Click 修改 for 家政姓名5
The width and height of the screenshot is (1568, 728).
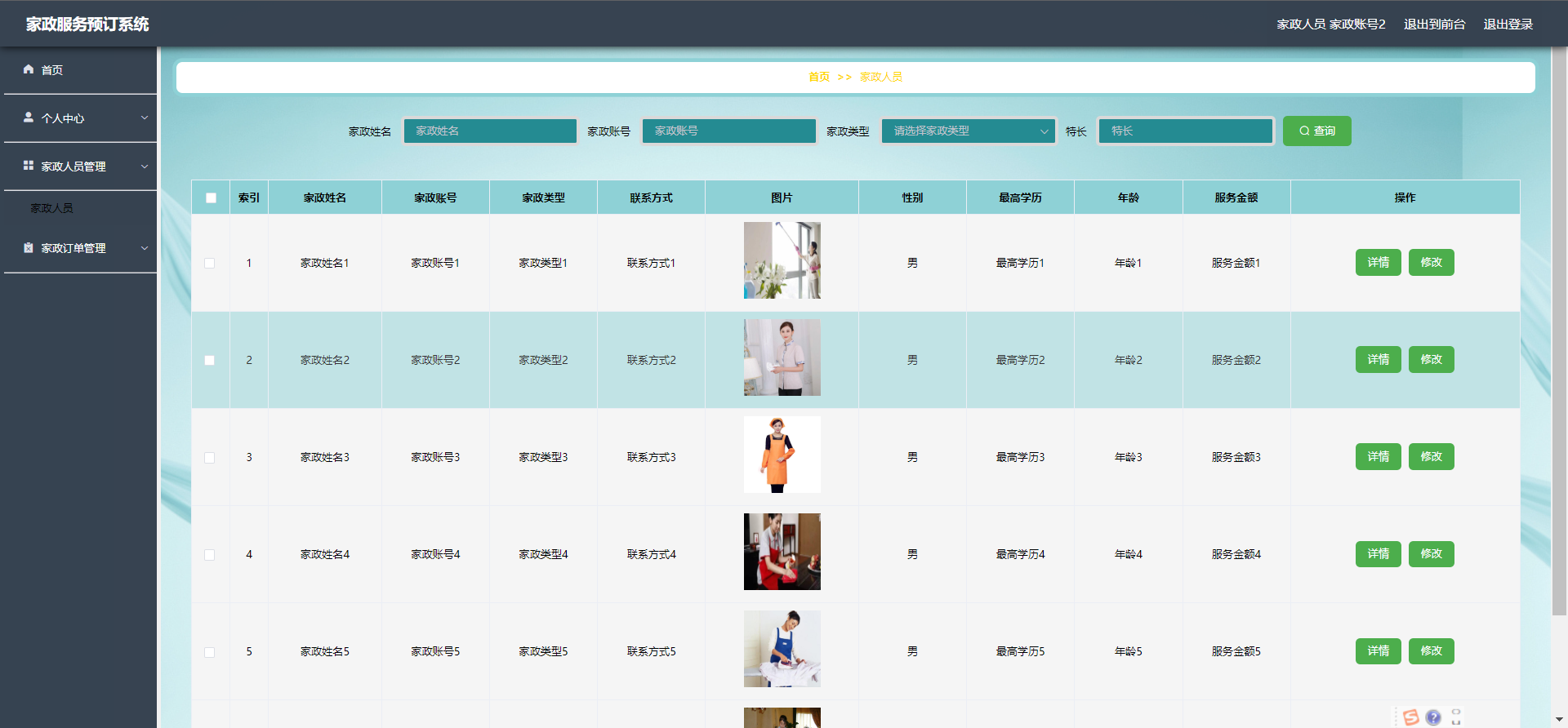1431,650
